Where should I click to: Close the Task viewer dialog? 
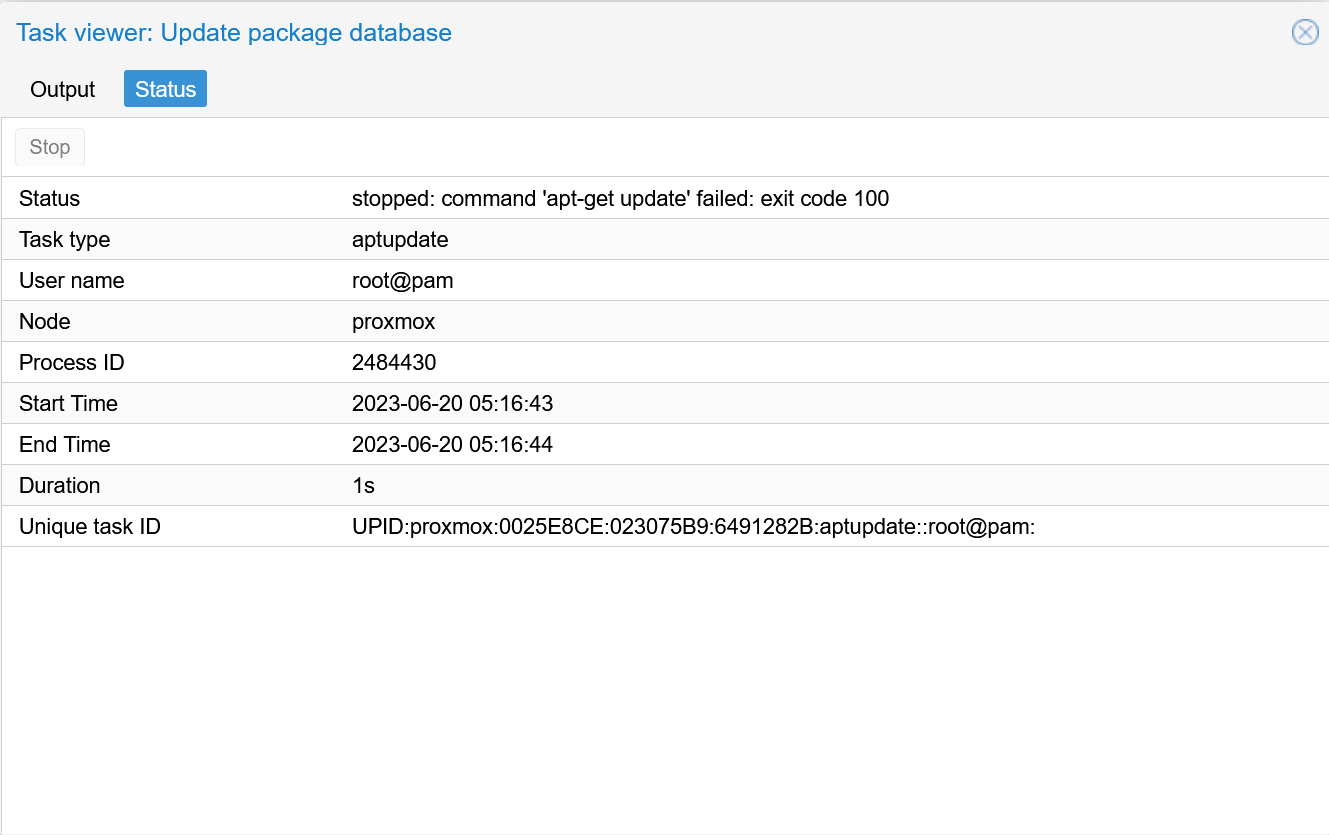click(x=1304, y=33)
